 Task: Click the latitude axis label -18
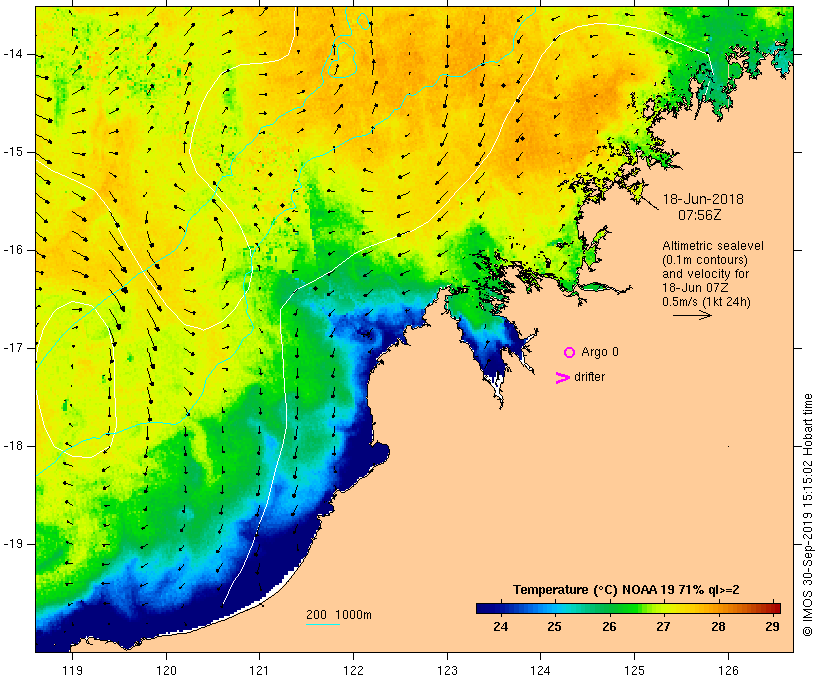pos(13,446)
